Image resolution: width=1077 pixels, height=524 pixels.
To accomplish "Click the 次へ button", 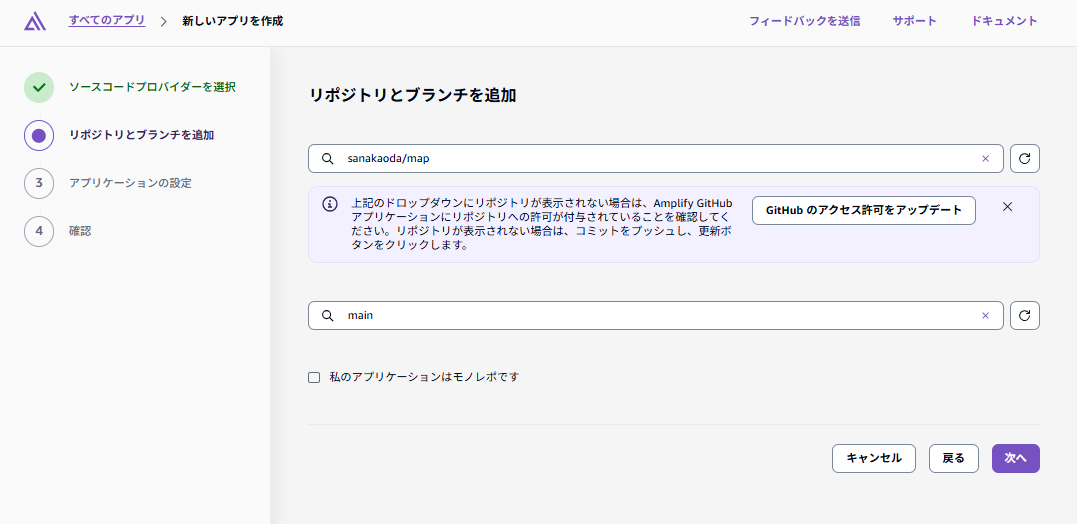I will coord(1015,458).
